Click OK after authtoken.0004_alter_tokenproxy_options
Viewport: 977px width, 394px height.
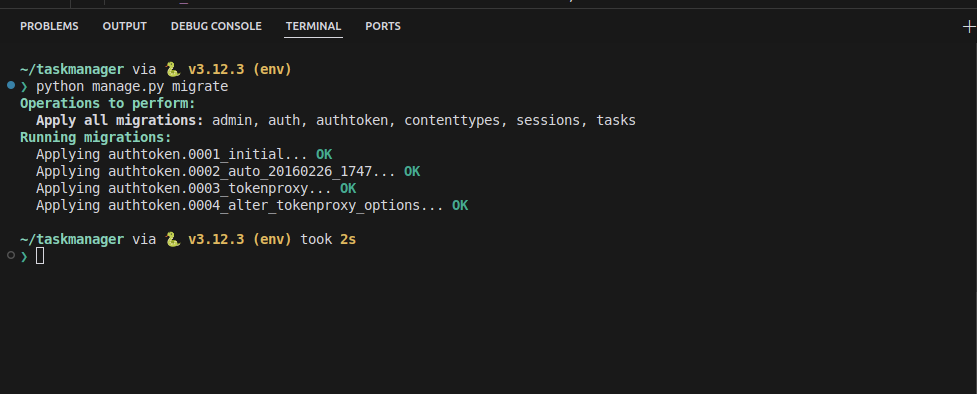pyautogui.click(x=460, y=205)
